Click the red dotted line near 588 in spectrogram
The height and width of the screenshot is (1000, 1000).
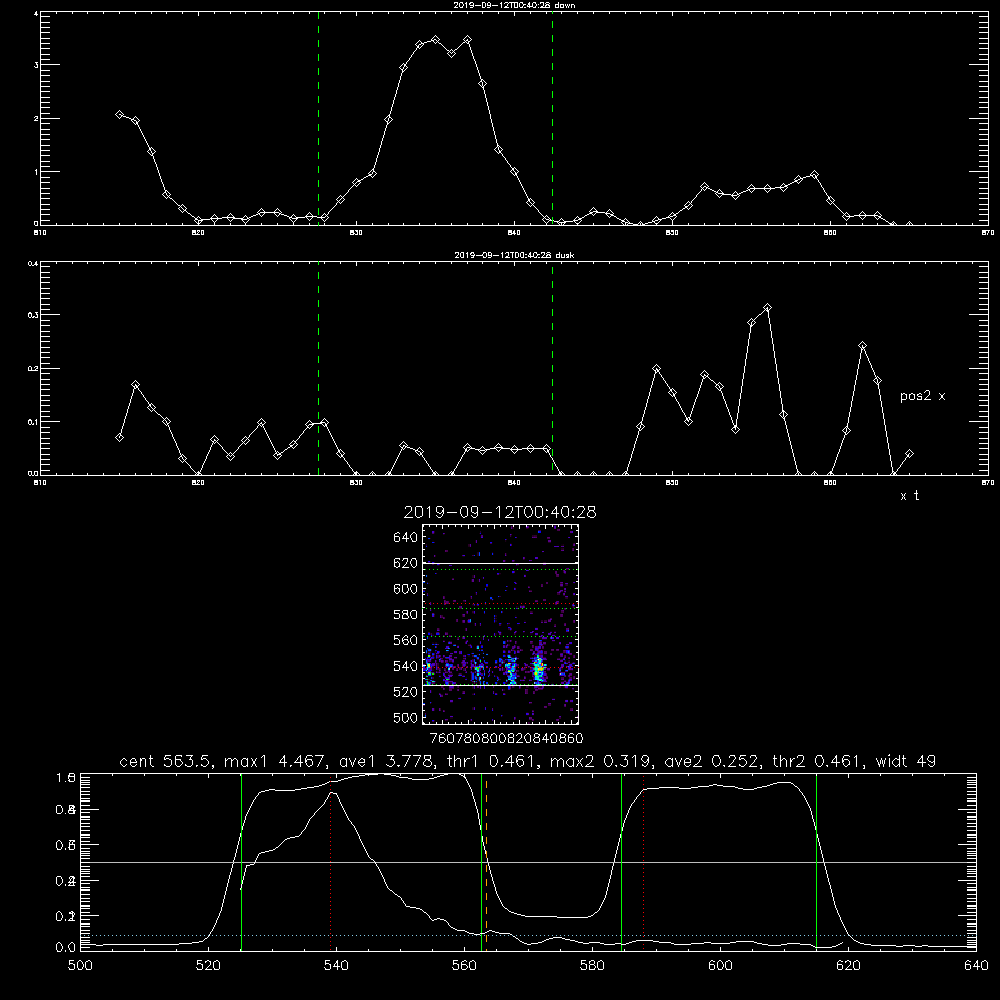(x=501, y=603)
